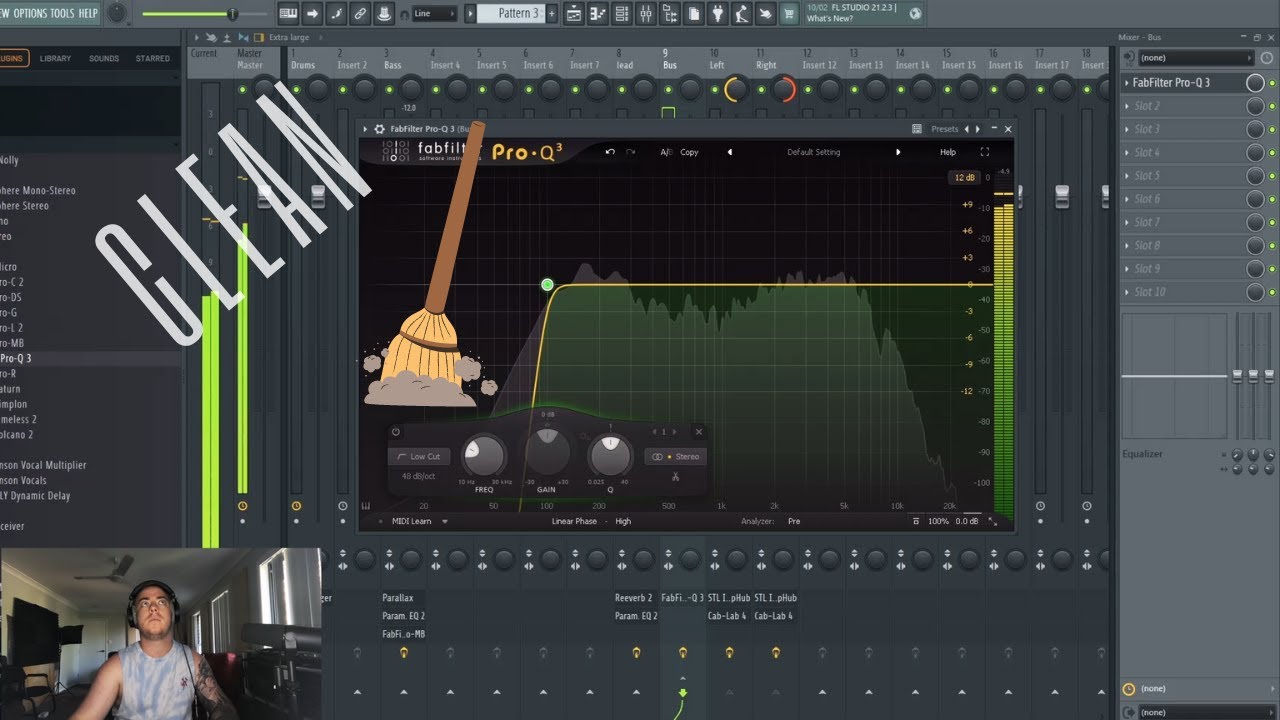Viewport: 1280px width, 720px height.
Task: Toggle global output bypass in Pro-Q 3
Action: click(x=916, y=521)
